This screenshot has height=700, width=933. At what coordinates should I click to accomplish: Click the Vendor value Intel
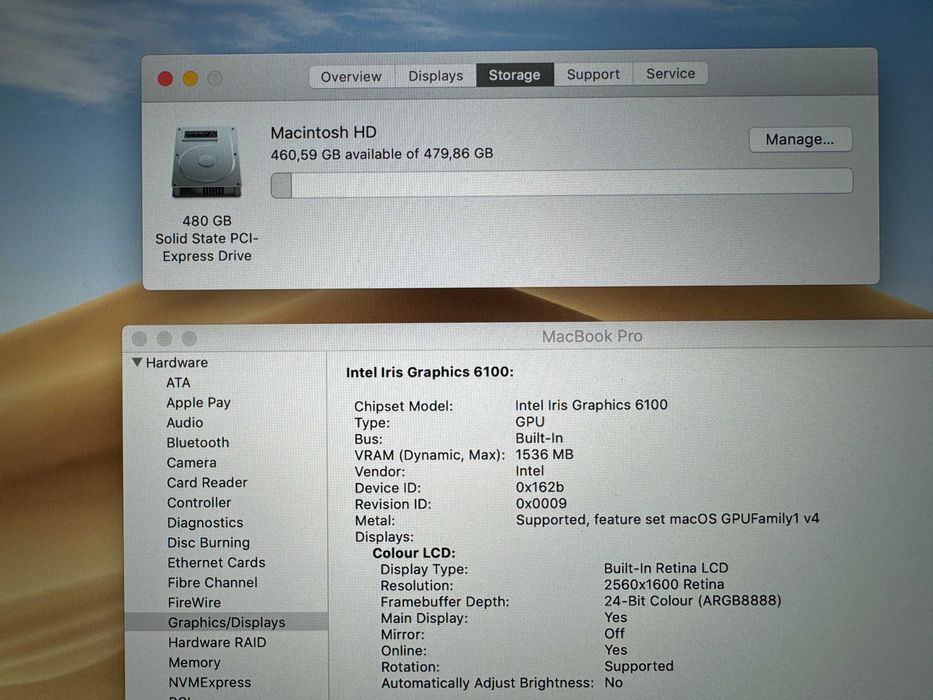point(530,471)
